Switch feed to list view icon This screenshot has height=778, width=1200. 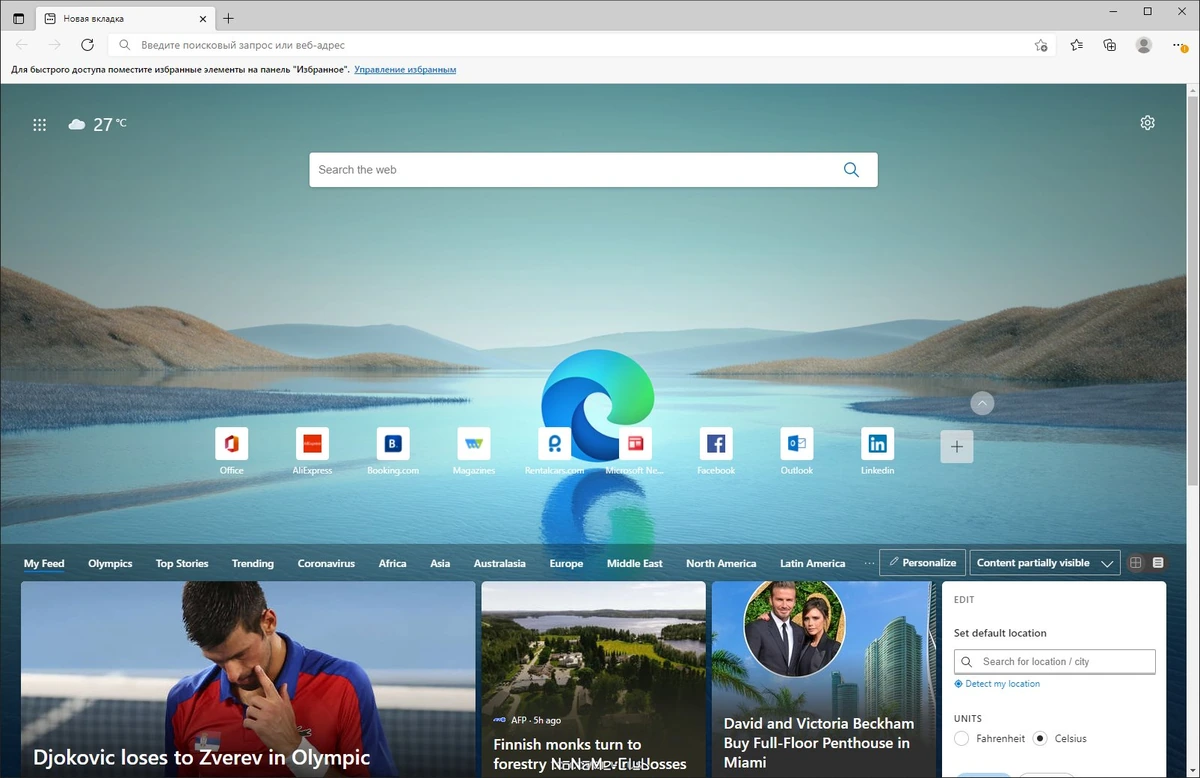[1158, 563]
